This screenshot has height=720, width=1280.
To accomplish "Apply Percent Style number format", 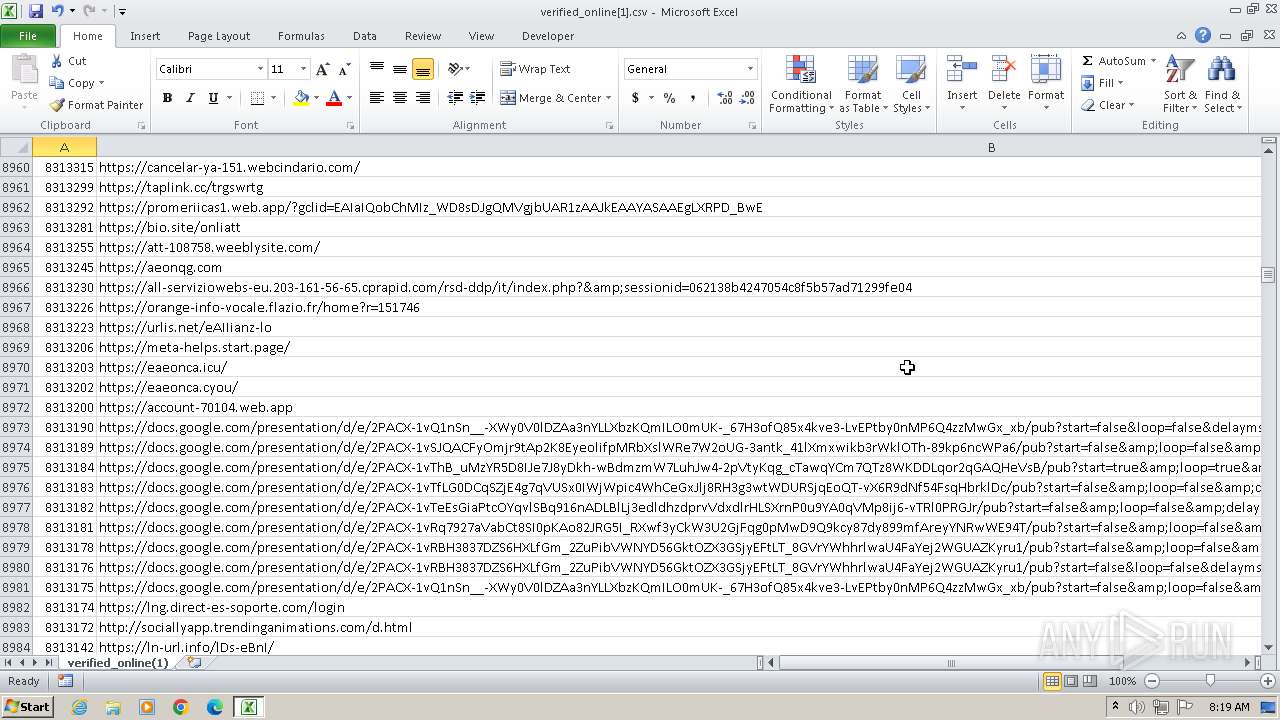I will click(669, 98).
